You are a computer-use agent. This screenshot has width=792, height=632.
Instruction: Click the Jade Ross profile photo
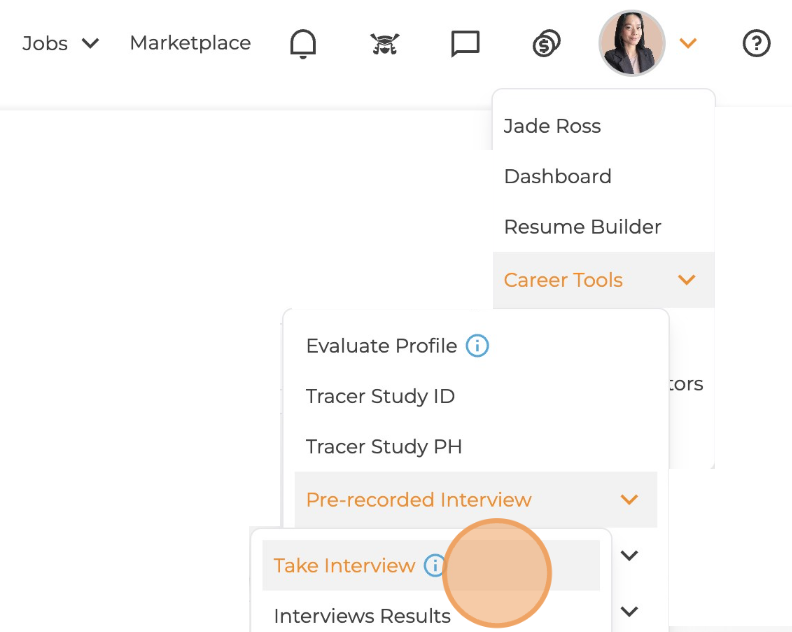[631, 44]
